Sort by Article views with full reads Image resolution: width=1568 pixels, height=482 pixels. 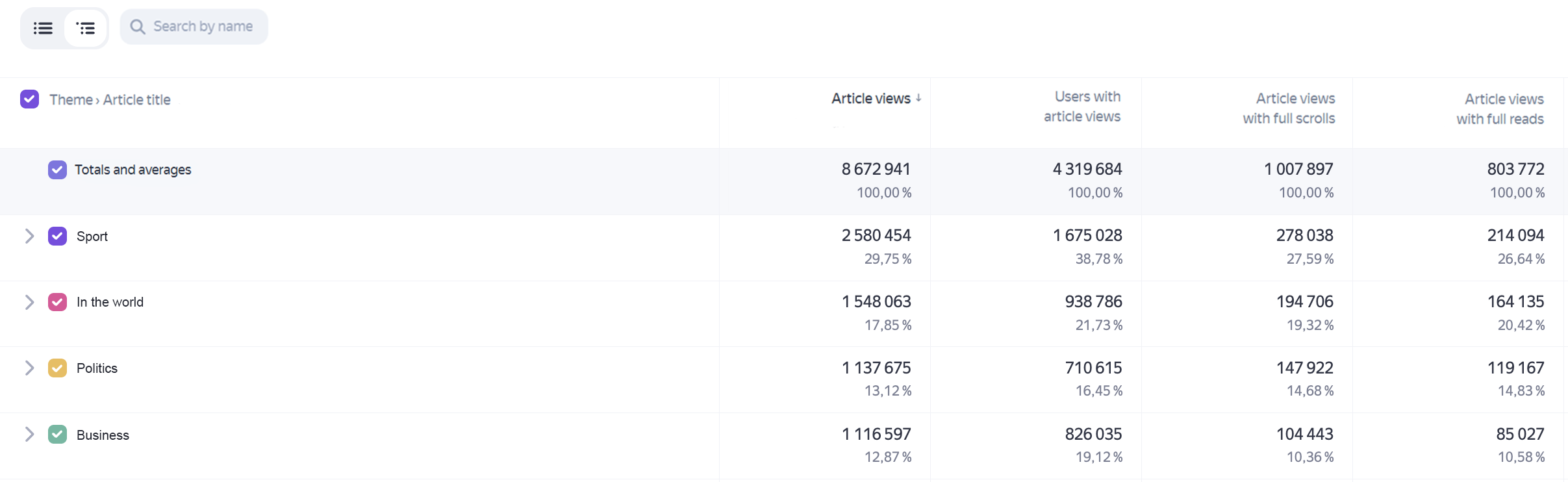(x=1500, y=109)
